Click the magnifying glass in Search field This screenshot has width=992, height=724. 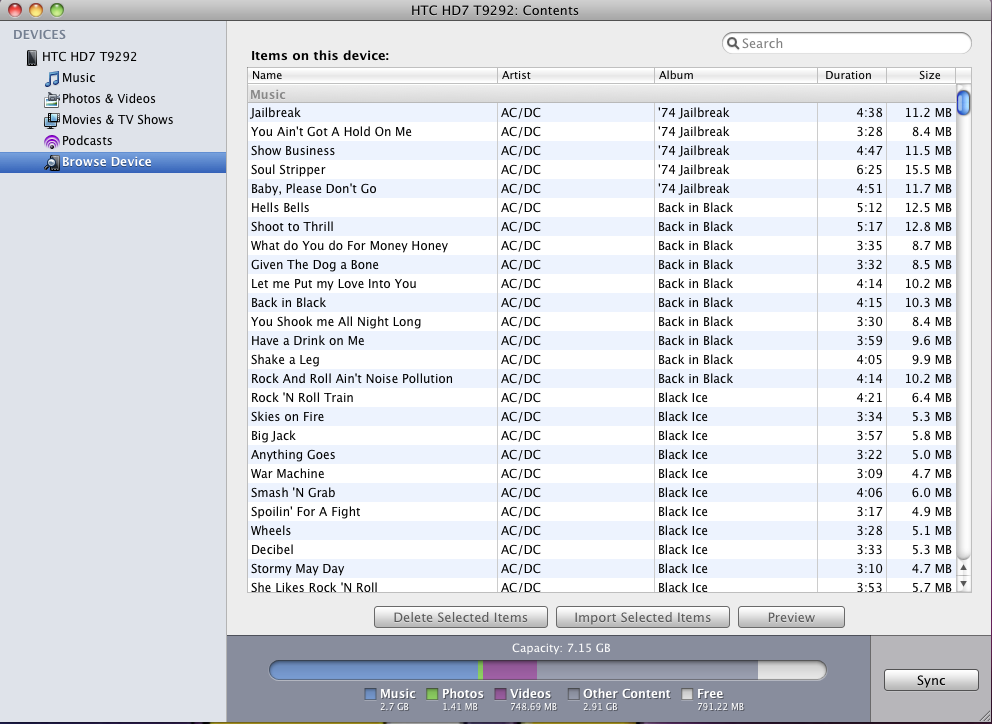point(733,44)
